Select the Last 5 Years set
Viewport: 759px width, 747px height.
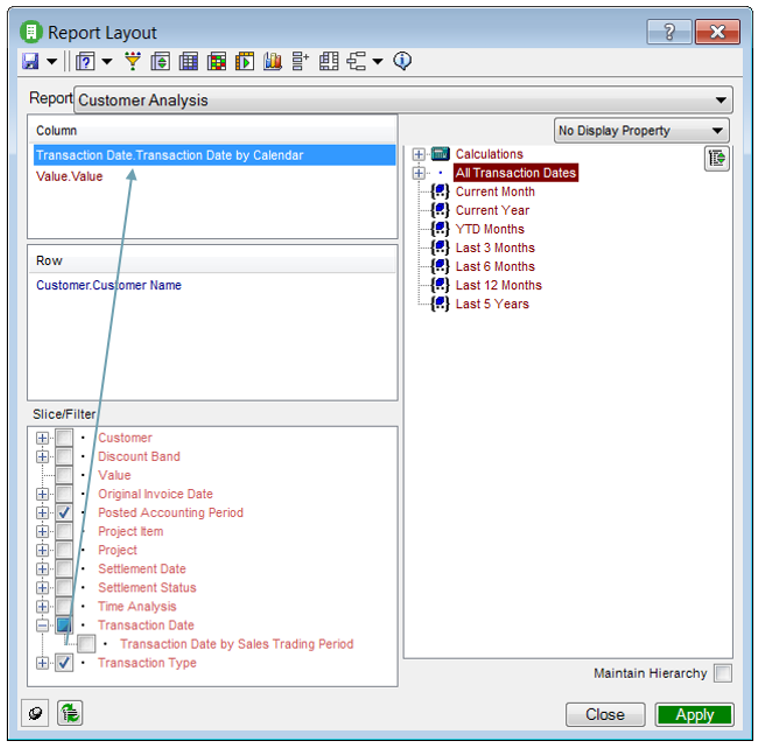492,304
